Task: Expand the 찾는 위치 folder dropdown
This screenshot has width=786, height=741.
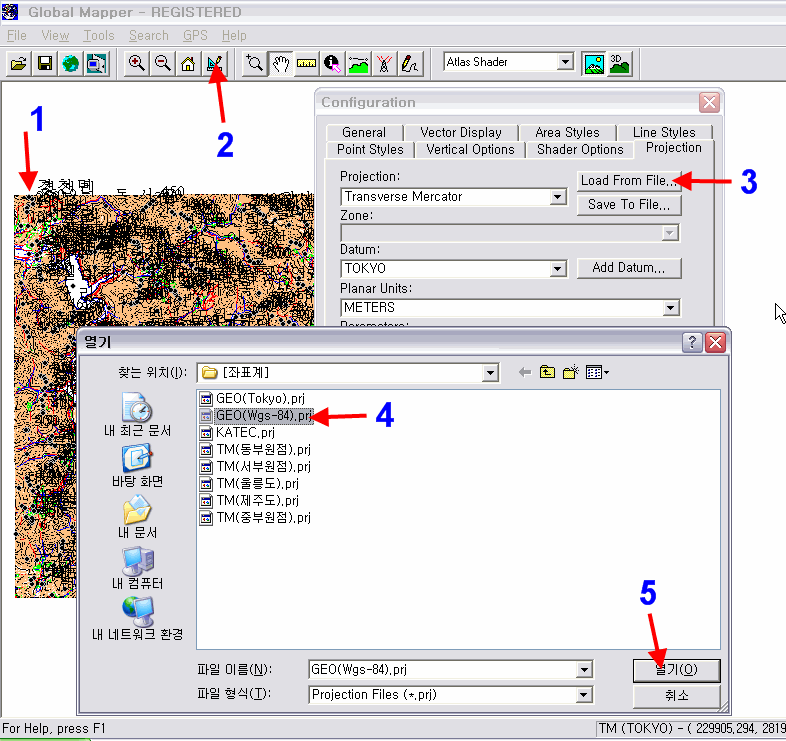Action: coord(490,373)
